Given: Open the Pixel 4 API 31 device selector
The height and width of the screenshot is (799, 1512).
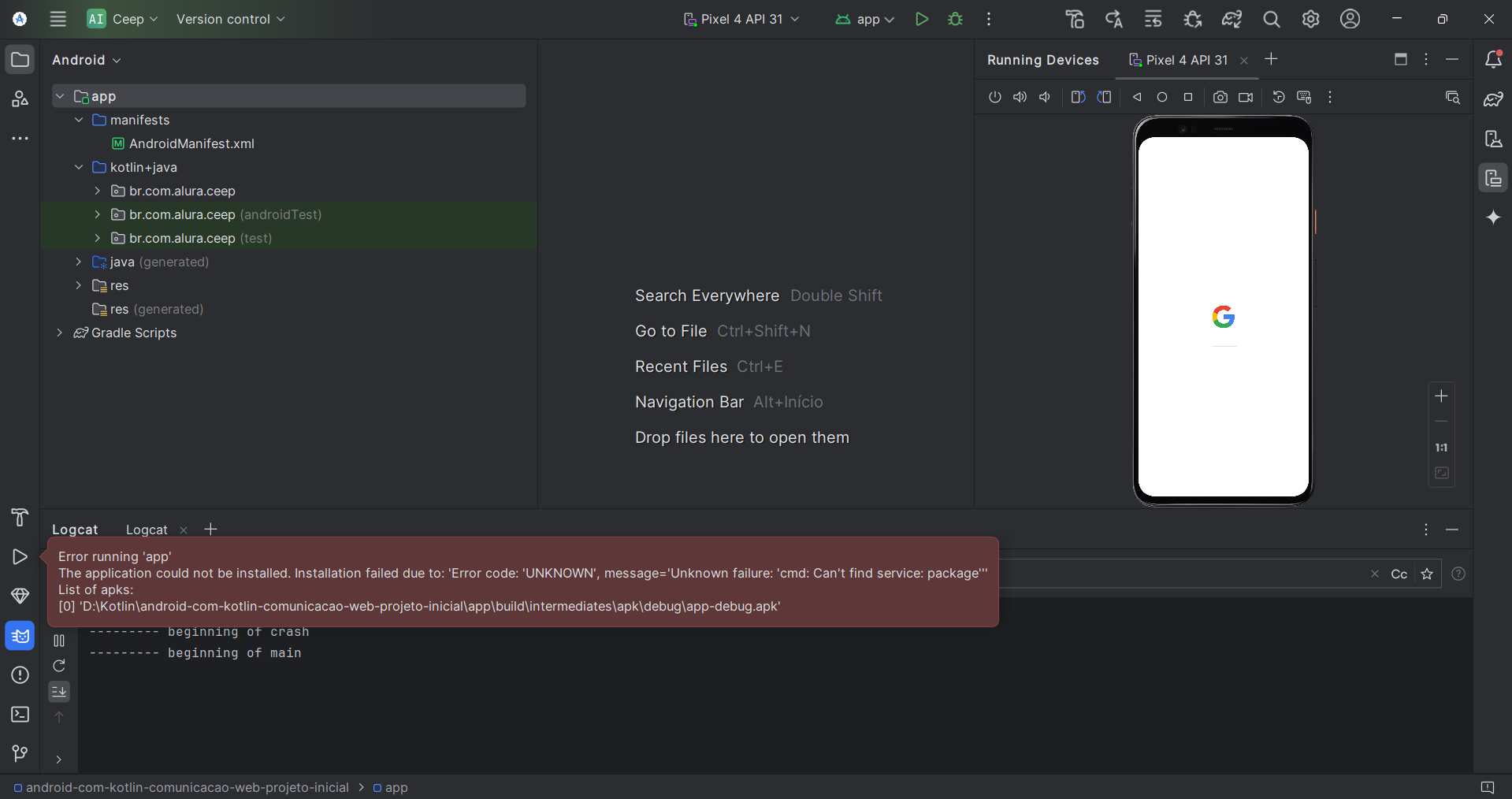Looking at the screenshot, I should 741,19.
